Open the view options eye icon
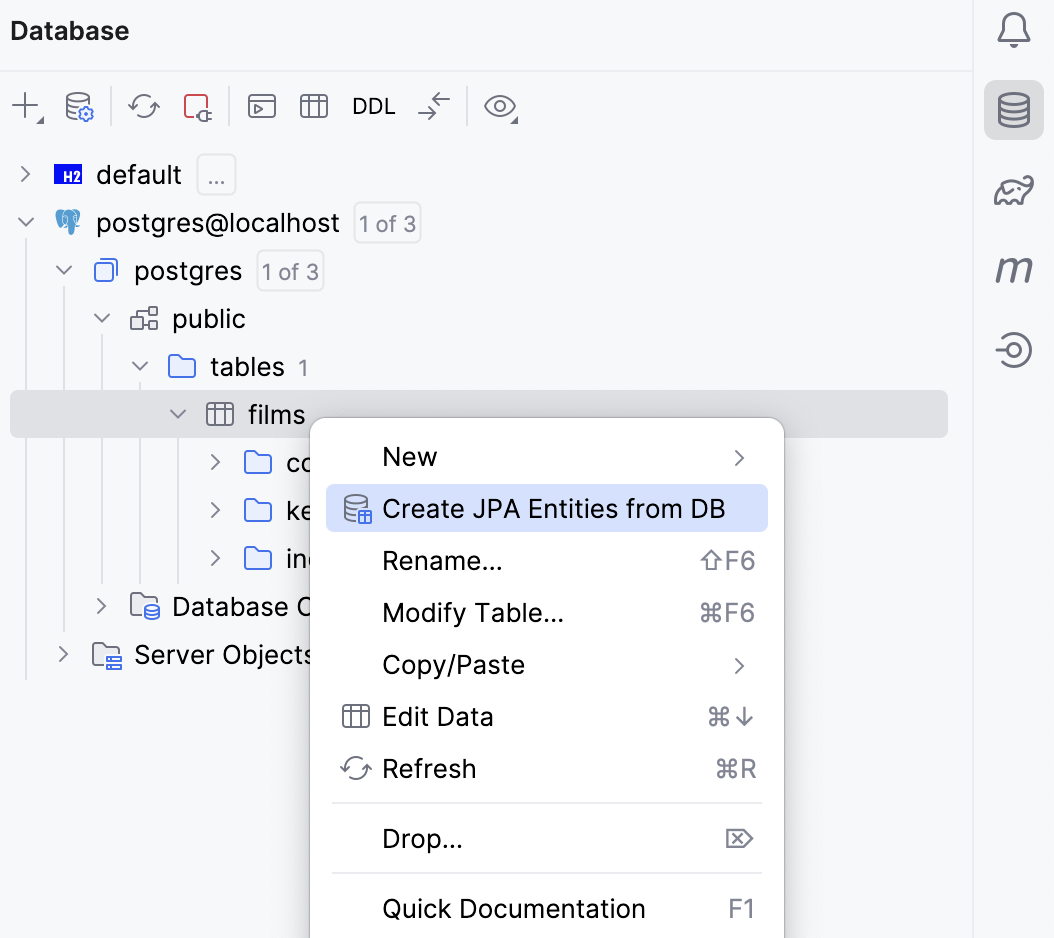Screen dimensions: 1054x938 [498, 106]
